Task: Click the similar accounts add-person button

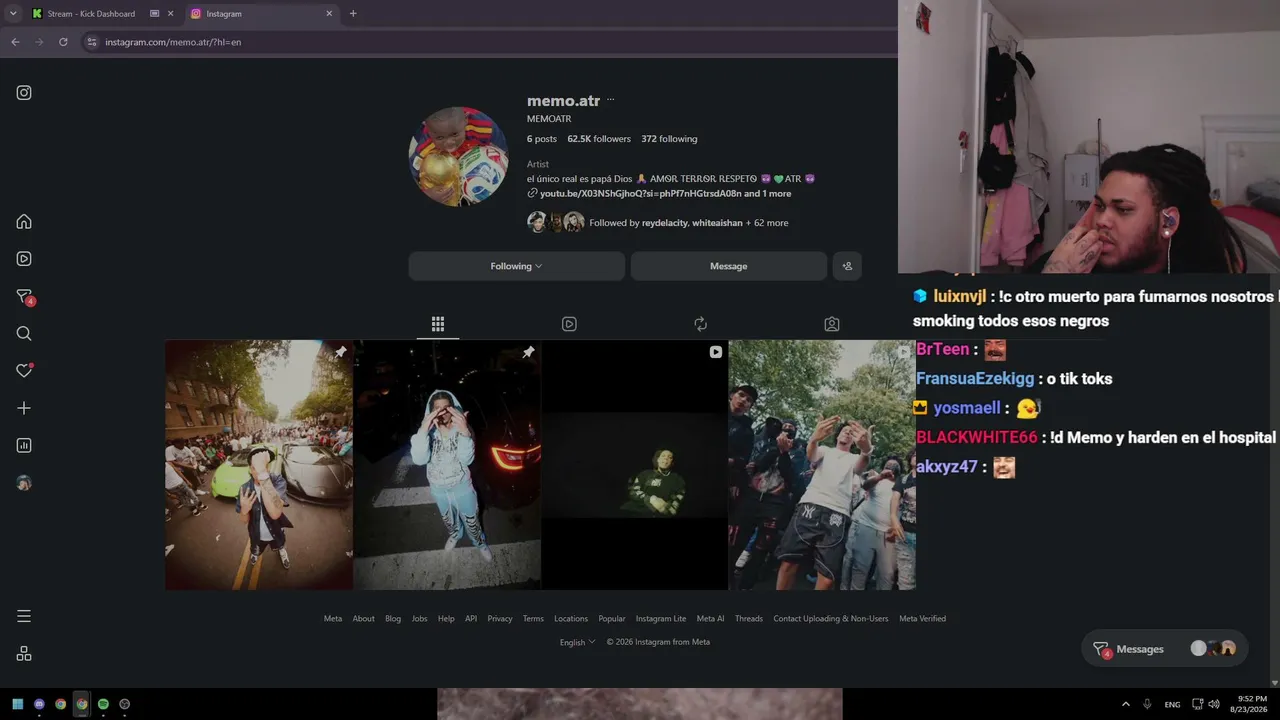Action: click(x=847, y=266)
